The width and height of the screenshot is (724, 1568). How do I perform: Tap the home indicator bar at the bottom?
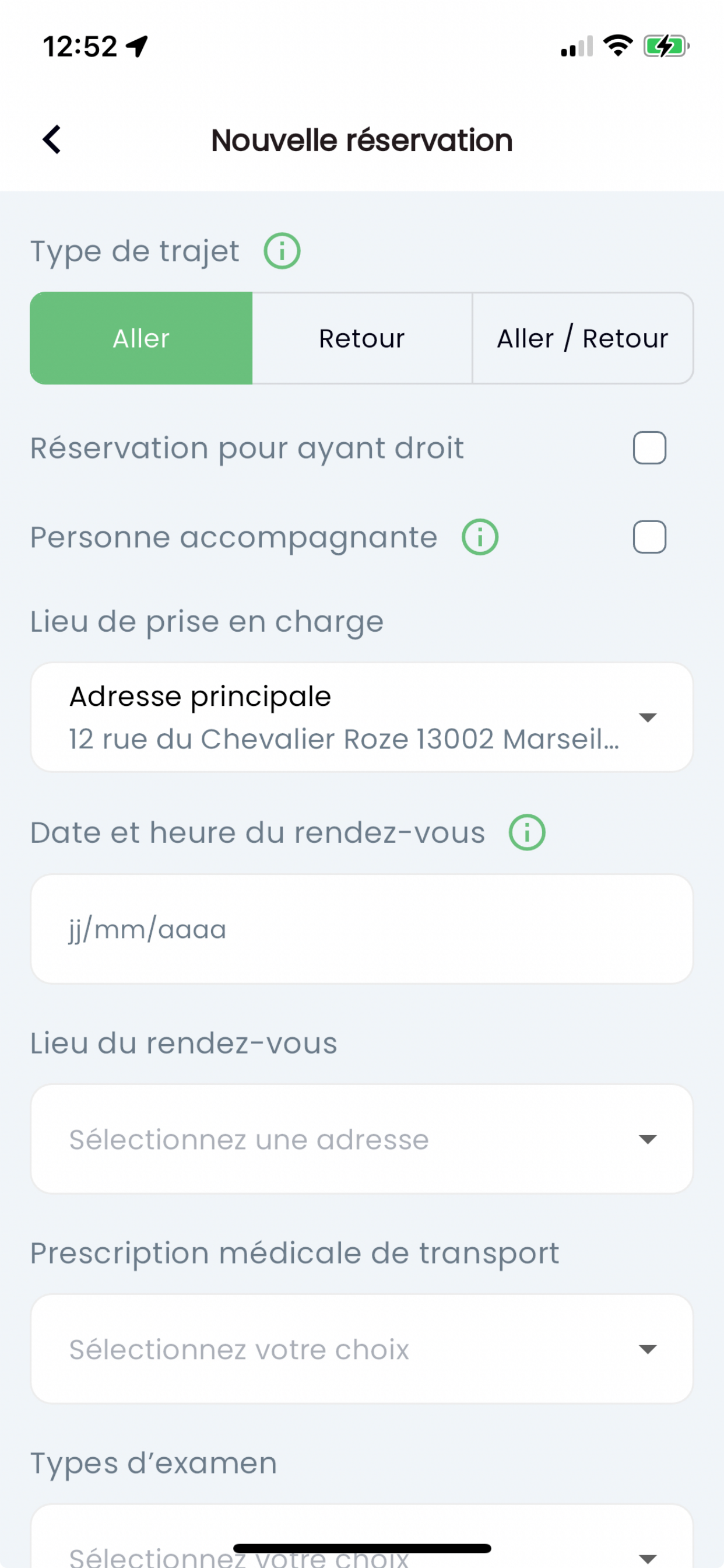(362, 1548)
